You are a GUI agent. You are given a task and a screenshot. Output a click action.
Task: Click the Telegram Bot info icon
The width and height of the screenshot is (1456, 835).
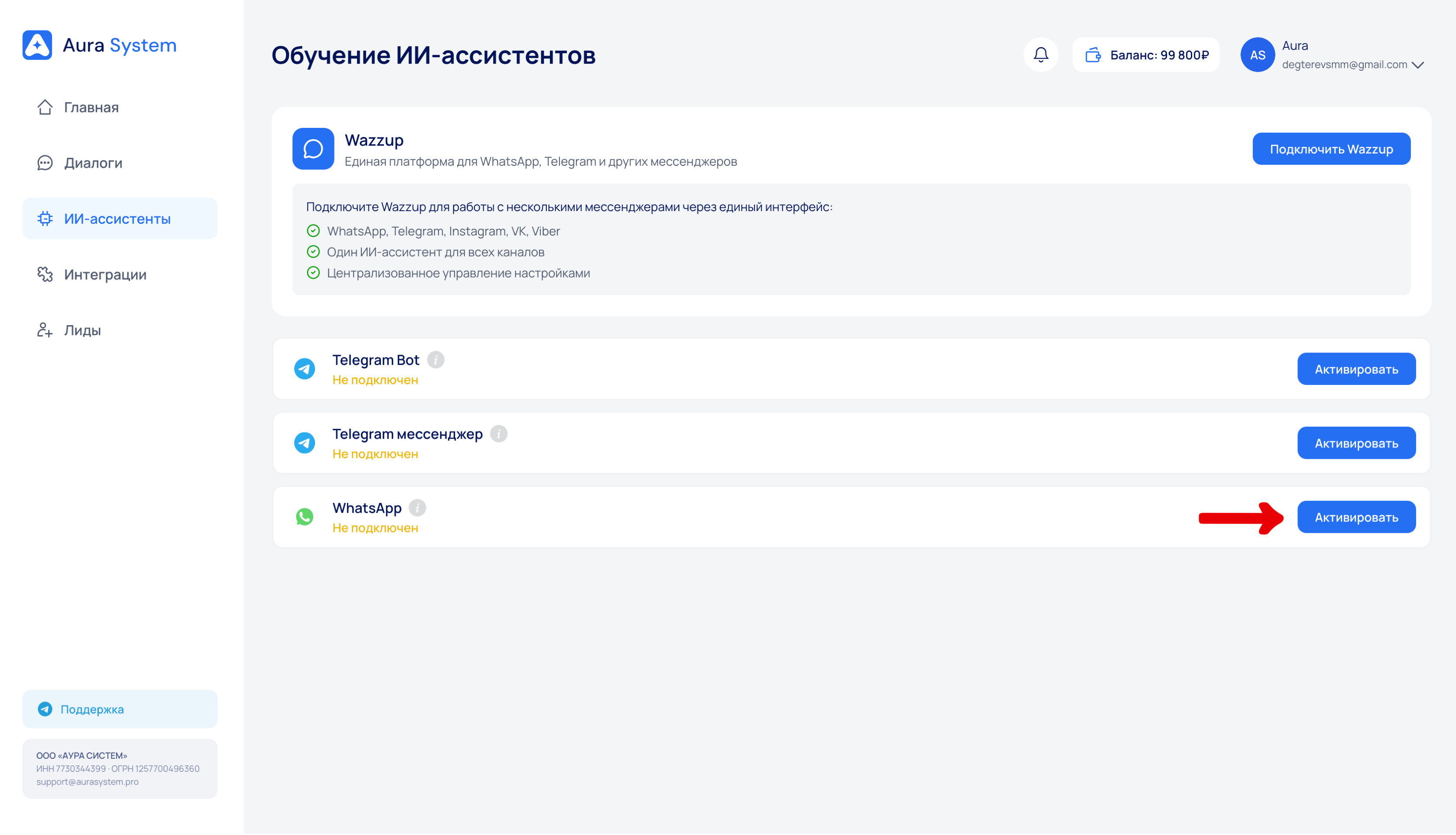[x=435, y=359]
